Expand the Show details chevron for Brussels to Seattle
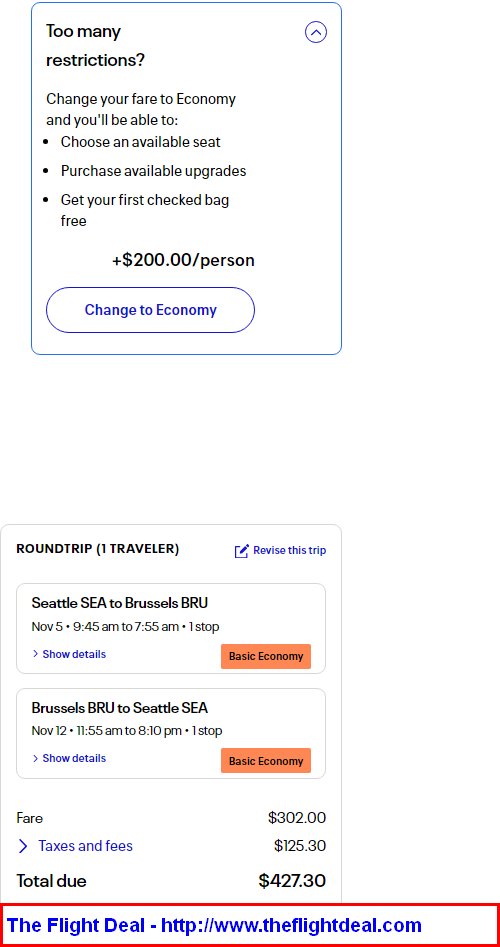This screenshot has width=500, height=947. (x=36, y=758)
